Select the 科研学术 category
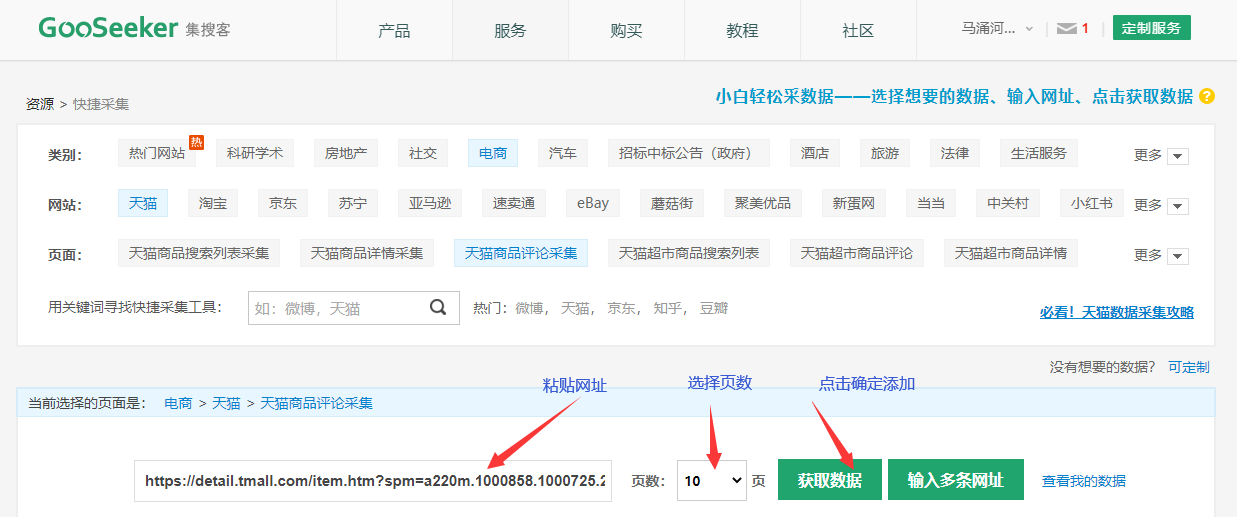 click(255, 153)
